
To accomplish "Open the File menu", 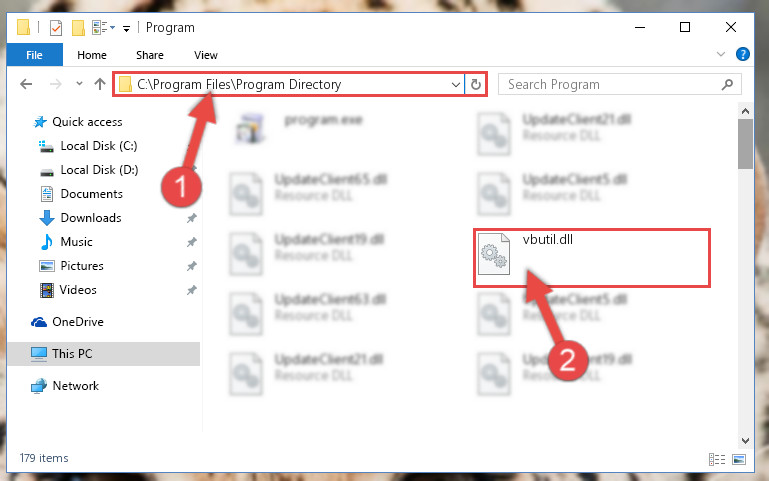I will click(34, 55).
